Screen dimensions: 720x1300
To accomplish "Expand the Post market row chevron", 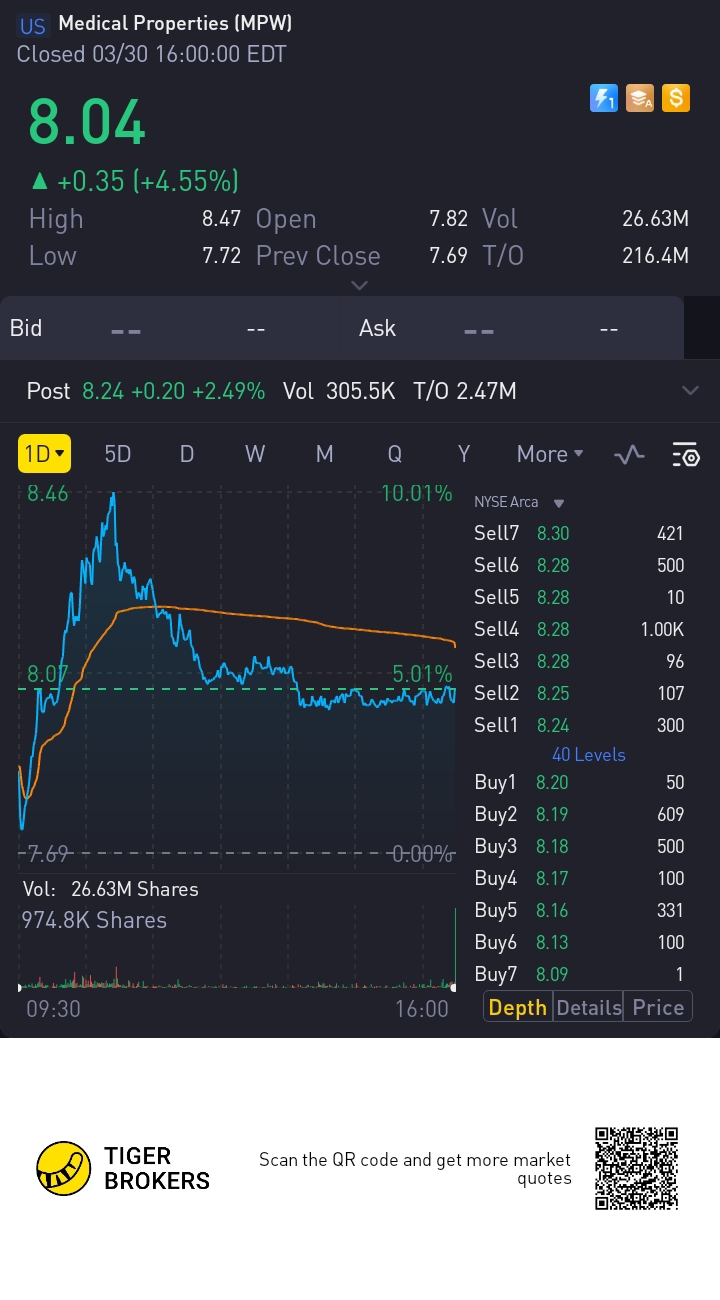I will (690, 391).
